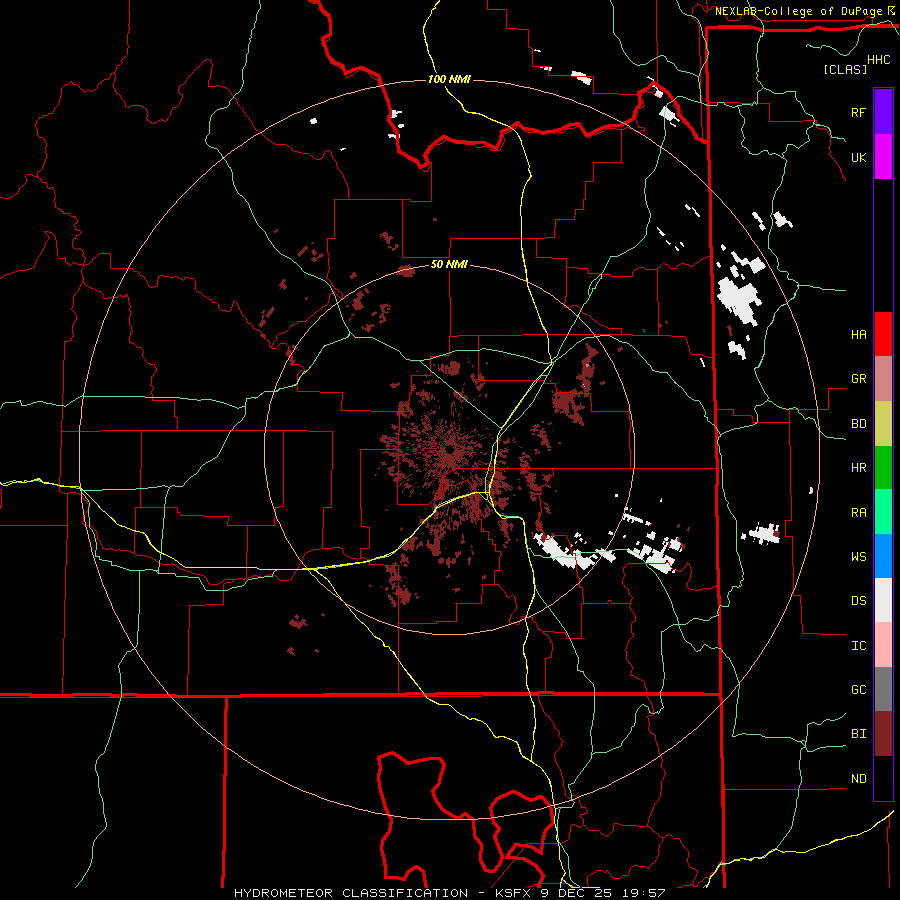Click the BI brown color swatch
The height and width of the screenshot is (900, 900).
point(883,734)
